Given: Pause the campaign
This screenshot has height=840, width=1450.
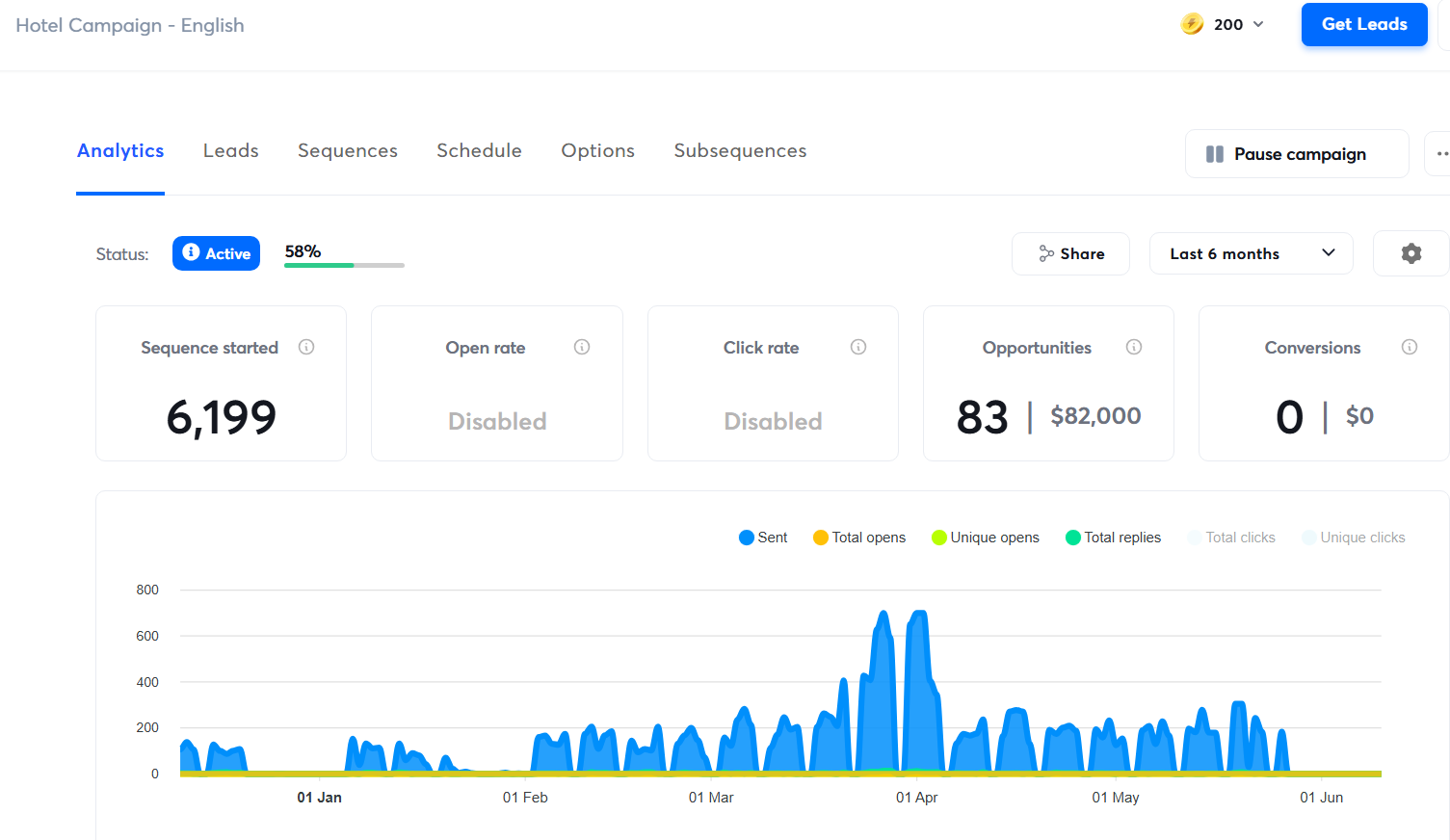Looking at the screenshot, I should [1297, 154].
